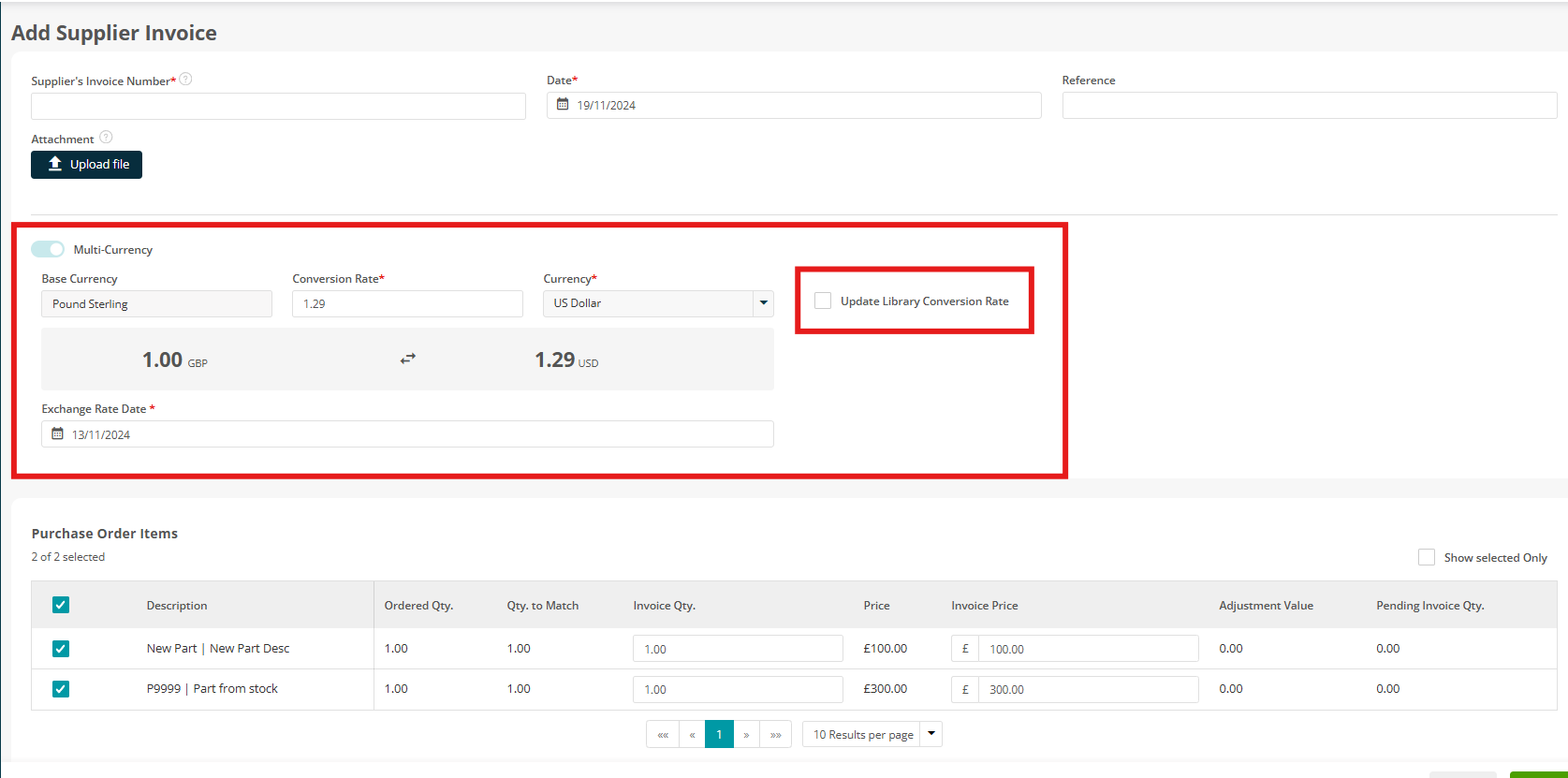Go to the next results page
This screenshot has height=778, width=1568.
[746, 735]
